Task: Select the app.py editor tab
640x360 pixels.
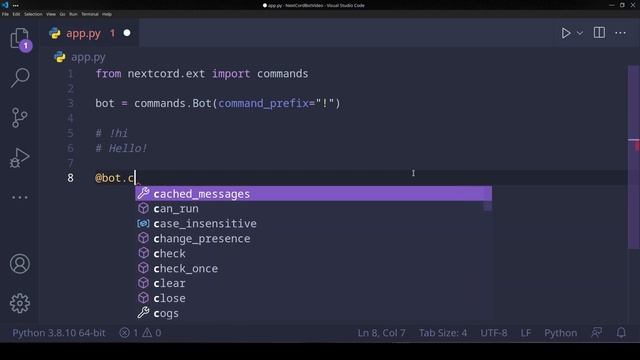Action: (89, 33)
